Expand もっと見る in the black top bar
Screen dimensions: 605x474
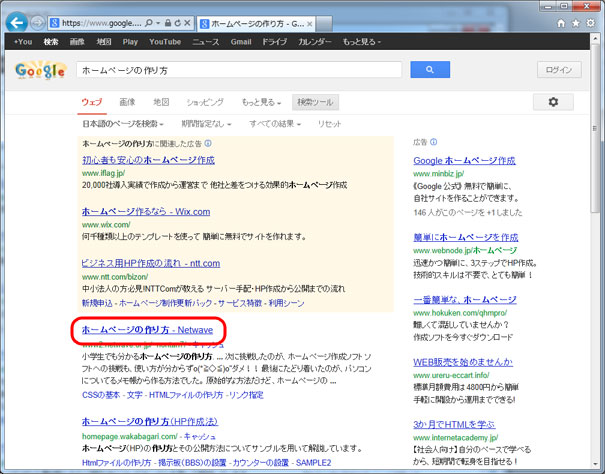click(362, 42)
